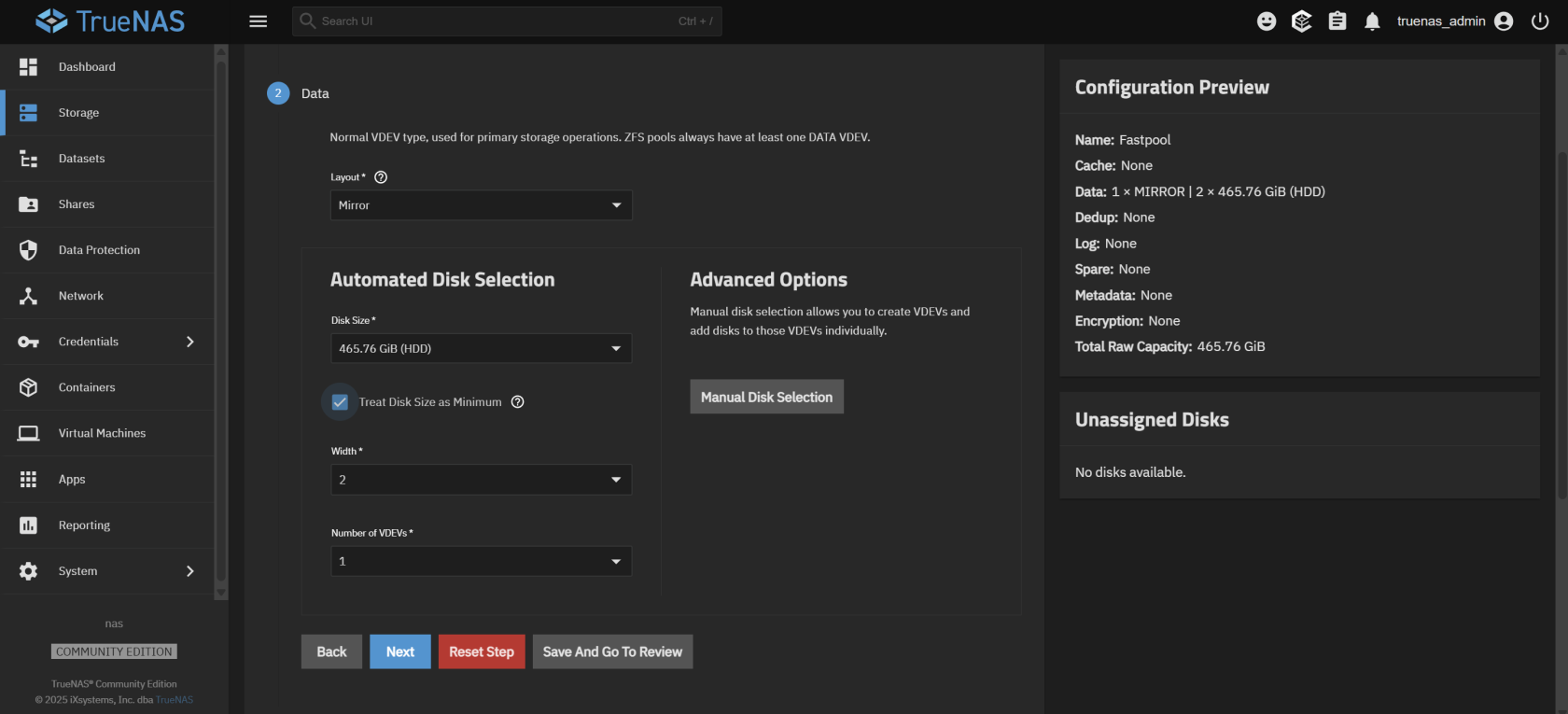
Task: Open the Disk Size dropdown
Action: (x=481, y=348)
